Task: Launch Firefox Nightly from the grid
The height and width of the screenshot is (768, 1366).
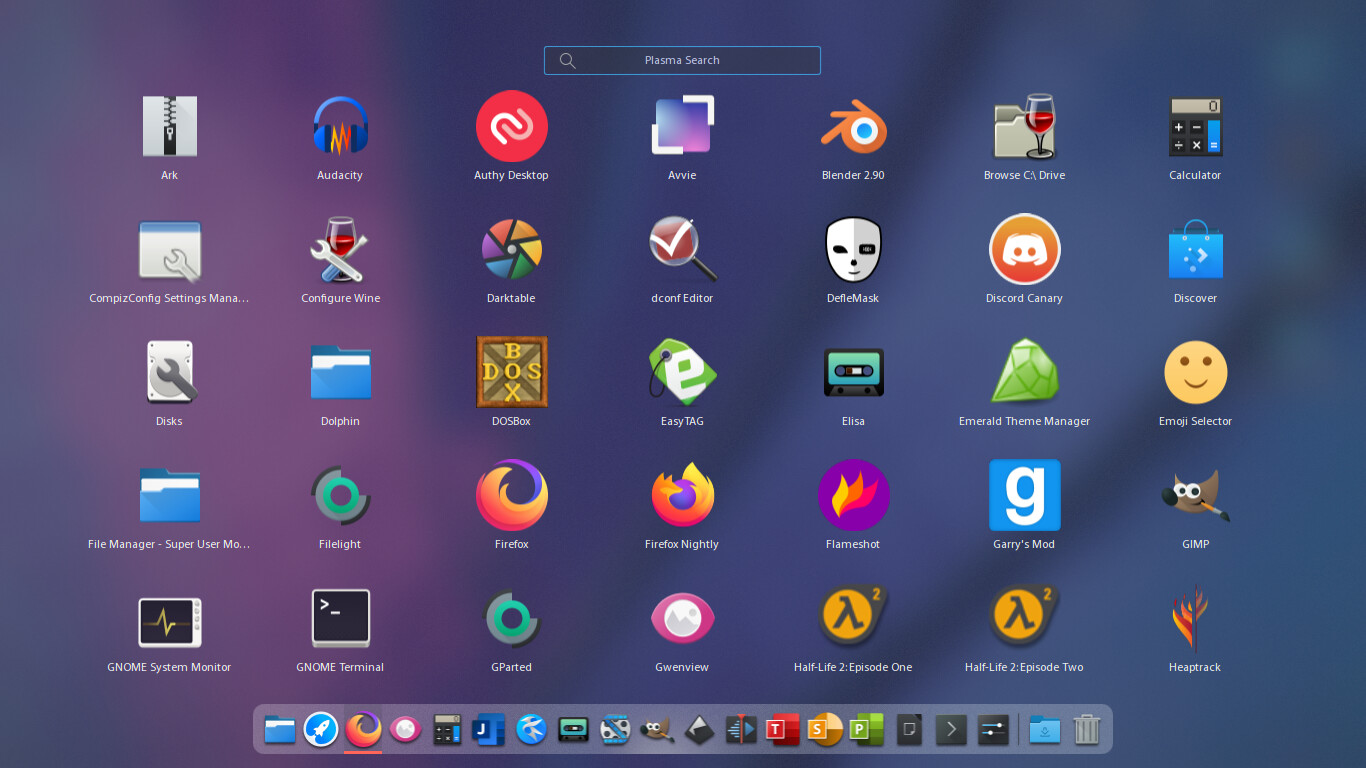Action: 682,496
